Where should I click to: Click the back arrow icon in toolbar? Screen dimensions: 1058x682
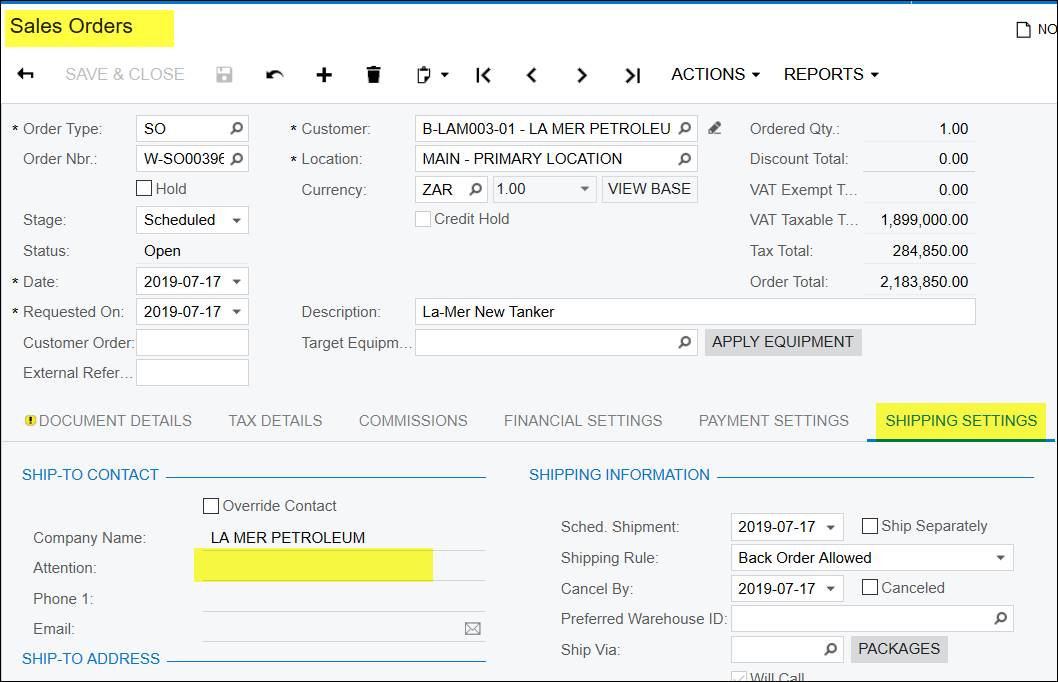click(x=26, y=74)
